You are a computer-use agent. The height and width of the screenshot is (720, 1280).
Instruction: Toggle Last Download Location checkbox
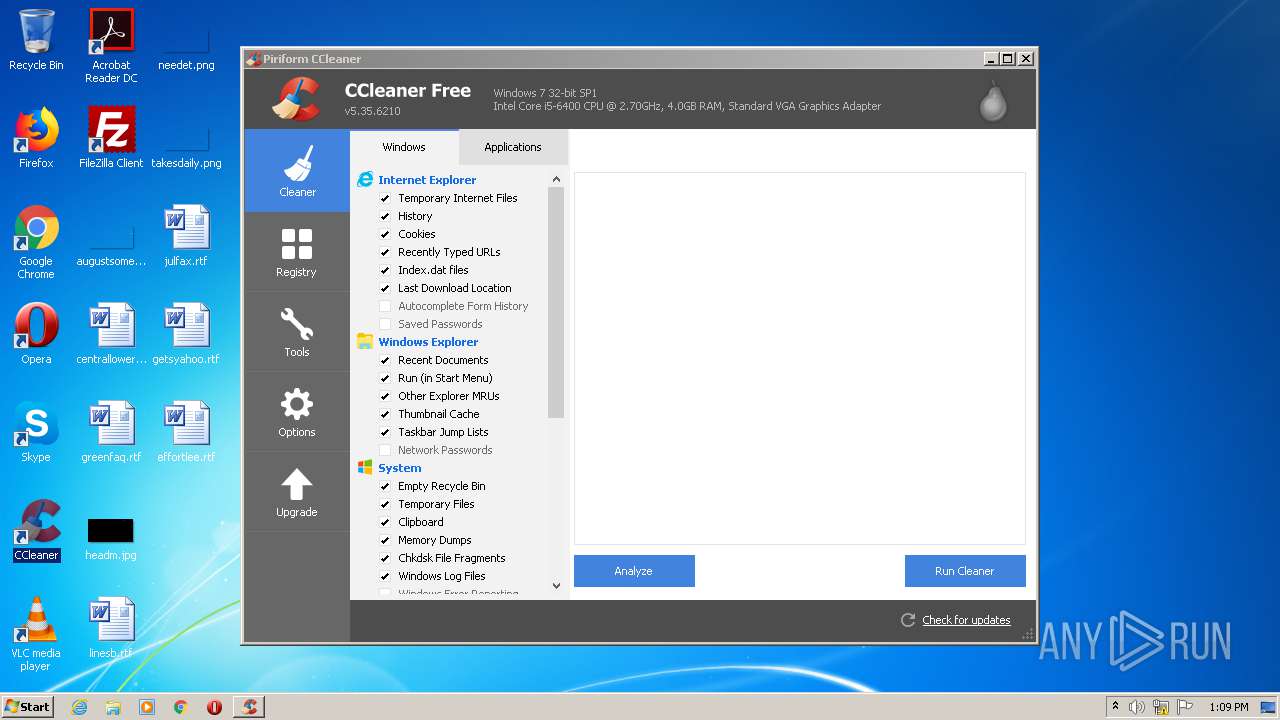pos(385,288)
